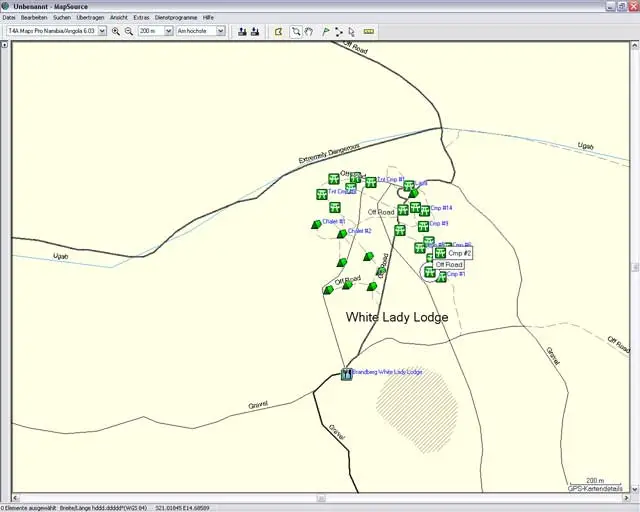
Task: Choose the route tool icon
Action: pos(339,31)
